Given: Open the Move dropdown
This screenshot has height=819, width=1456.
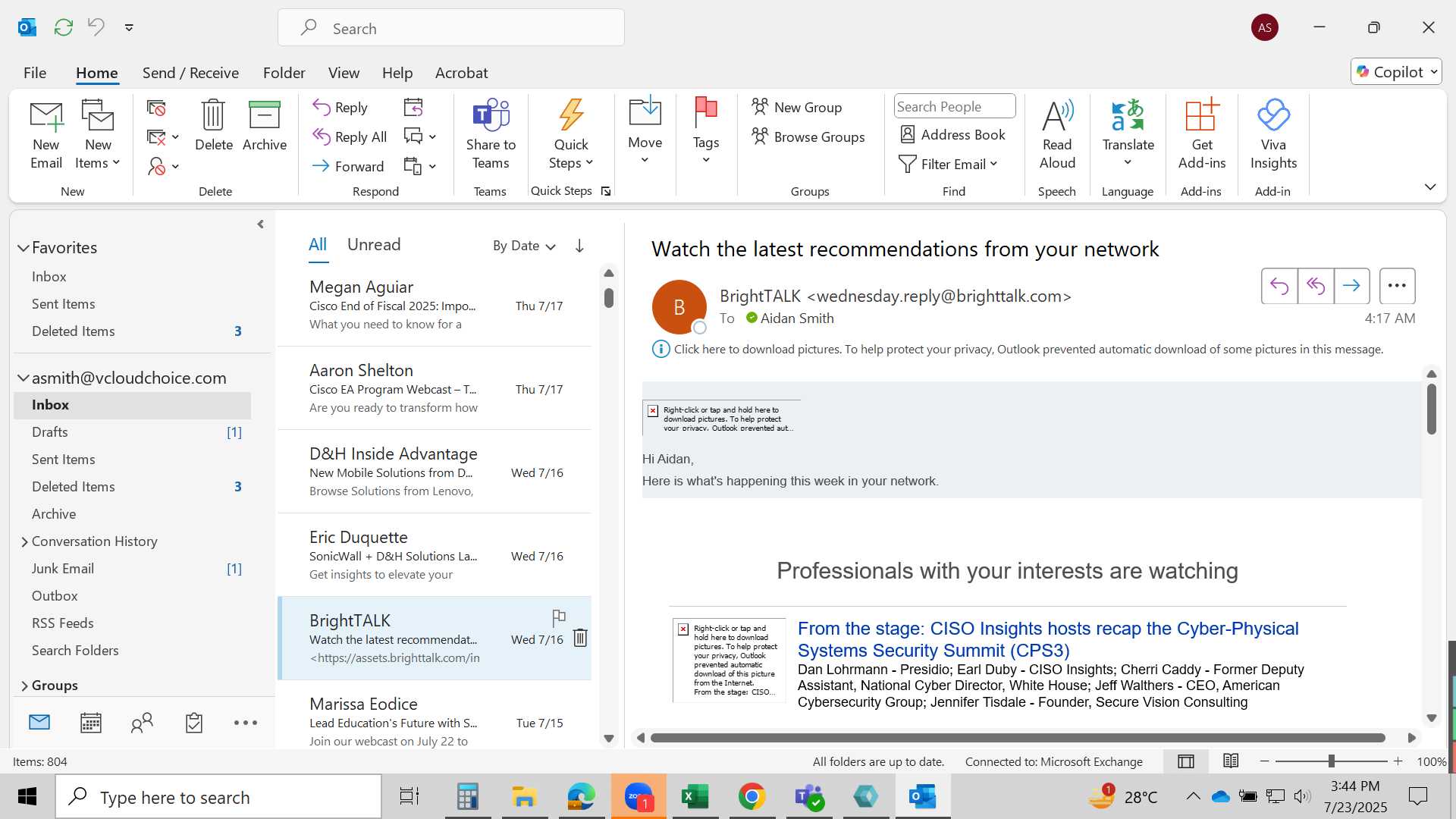Looking at the screenshot, I should click(x=645, y=130).
